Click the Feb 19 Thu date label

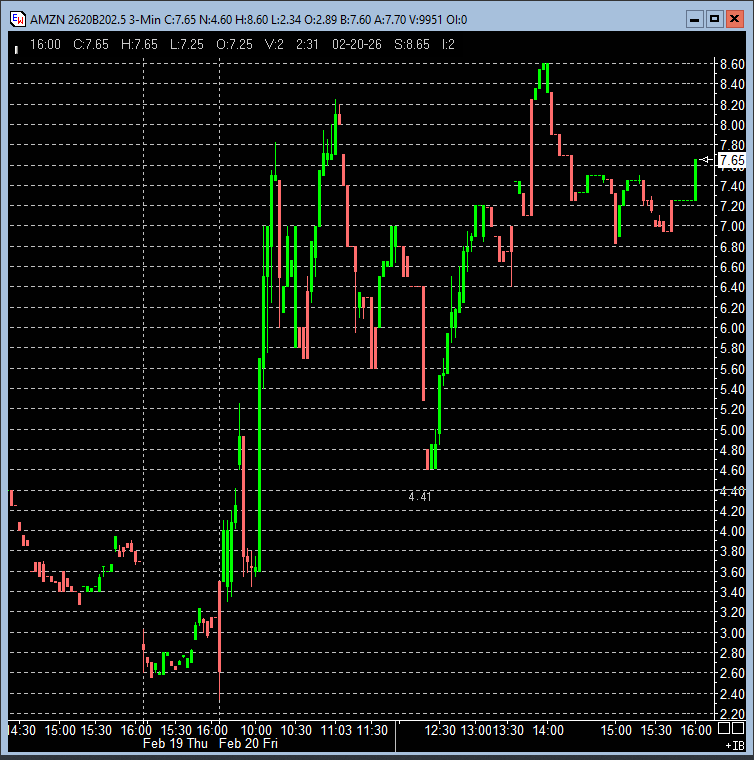[x=175, y=744]
